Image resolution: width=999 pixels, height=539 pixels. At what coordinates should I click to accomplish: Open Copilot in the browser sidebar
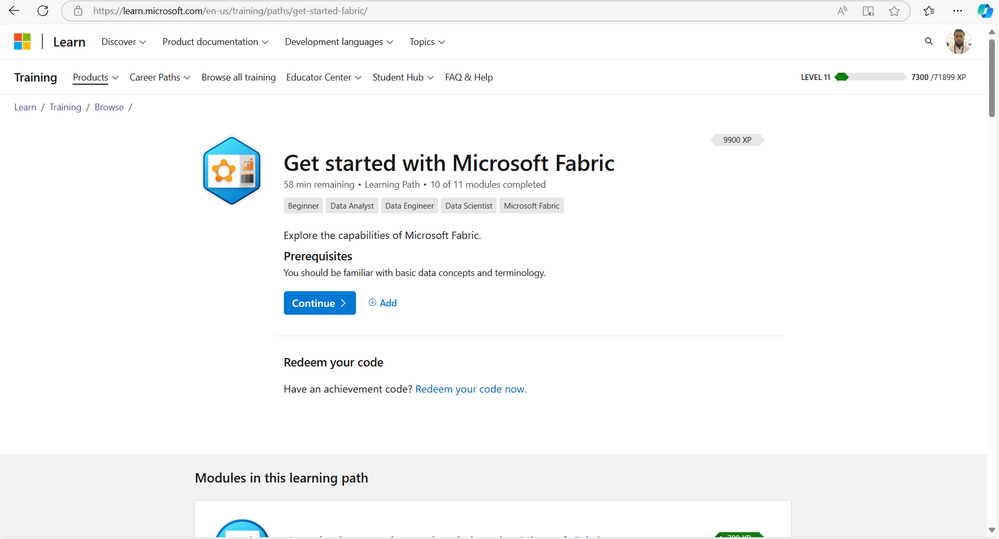tap(984, 11)
